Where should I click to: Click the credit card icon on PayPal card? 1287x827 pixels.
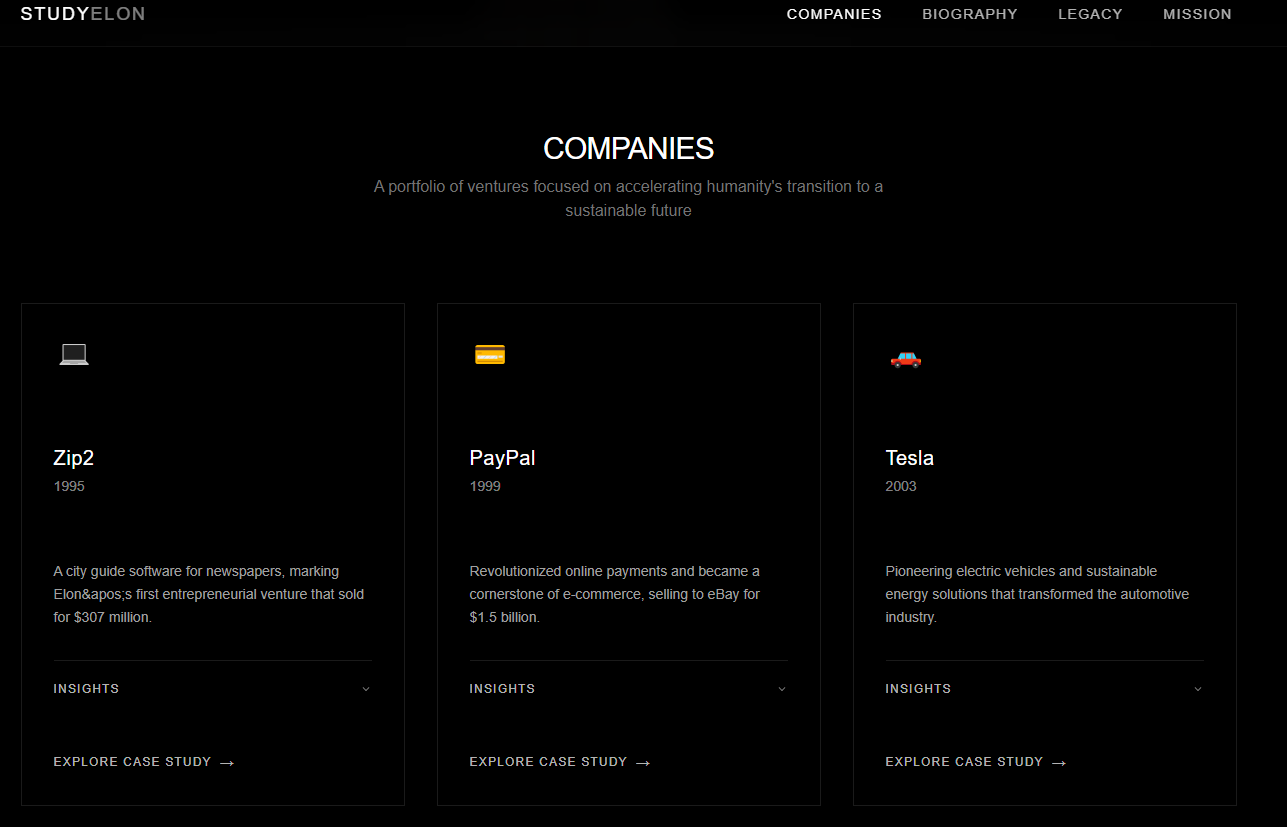[x=490, y=354]
